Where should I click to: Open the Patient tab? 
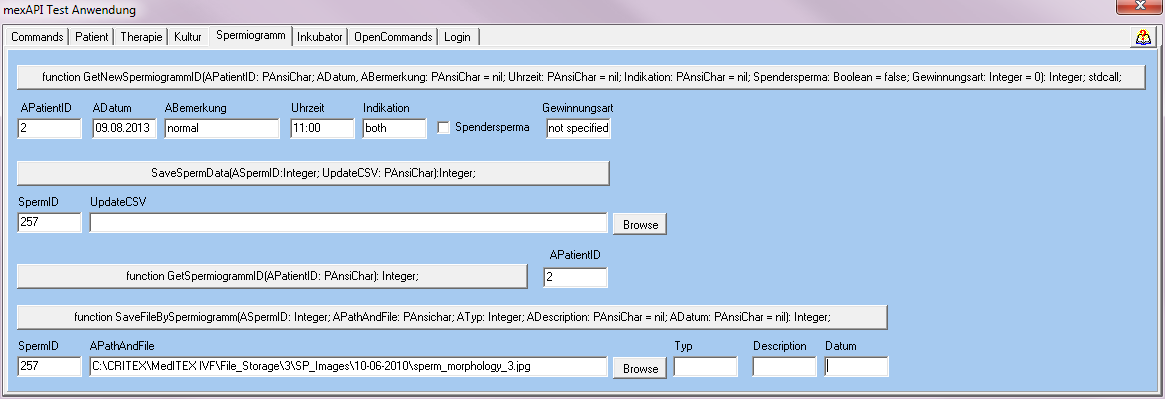click(91, 36)
